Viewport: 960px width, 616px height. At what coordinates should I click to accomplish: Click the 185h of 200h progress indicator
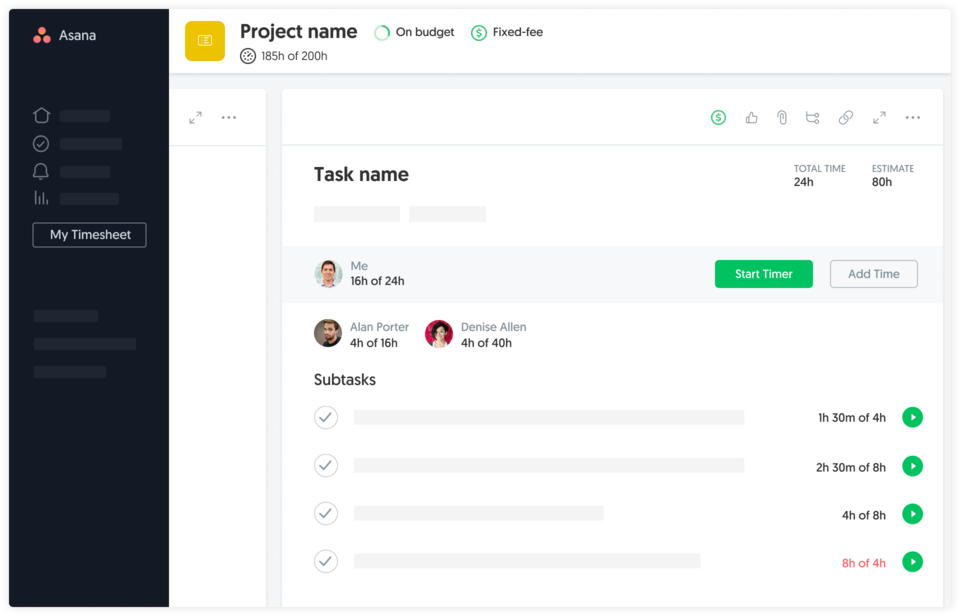pyautogui.click(x=288, y=56)
